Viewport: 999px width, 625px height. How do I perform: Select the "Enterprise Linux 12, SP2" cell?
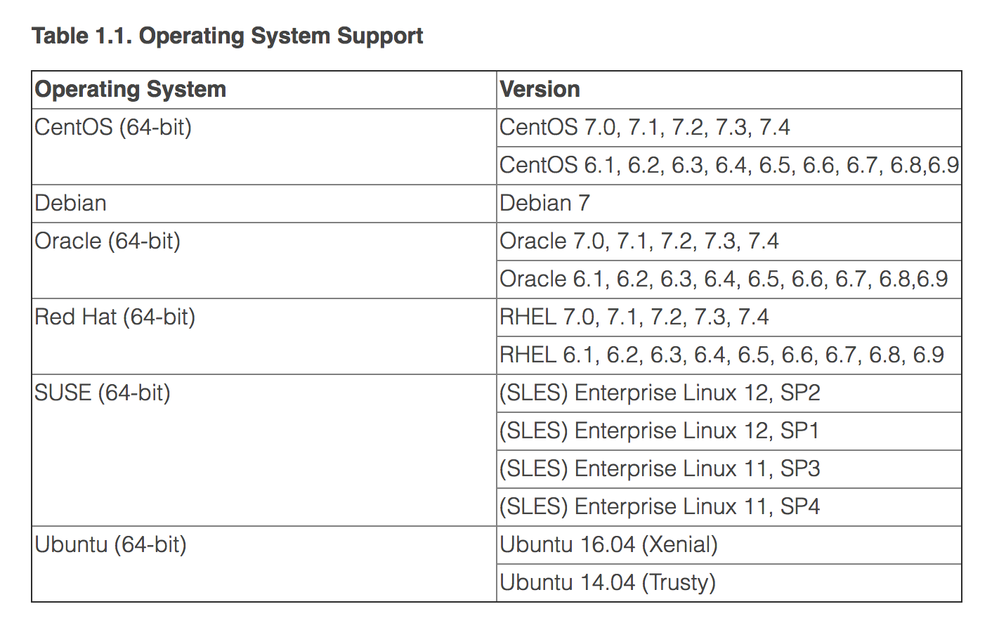pos(659,393)
